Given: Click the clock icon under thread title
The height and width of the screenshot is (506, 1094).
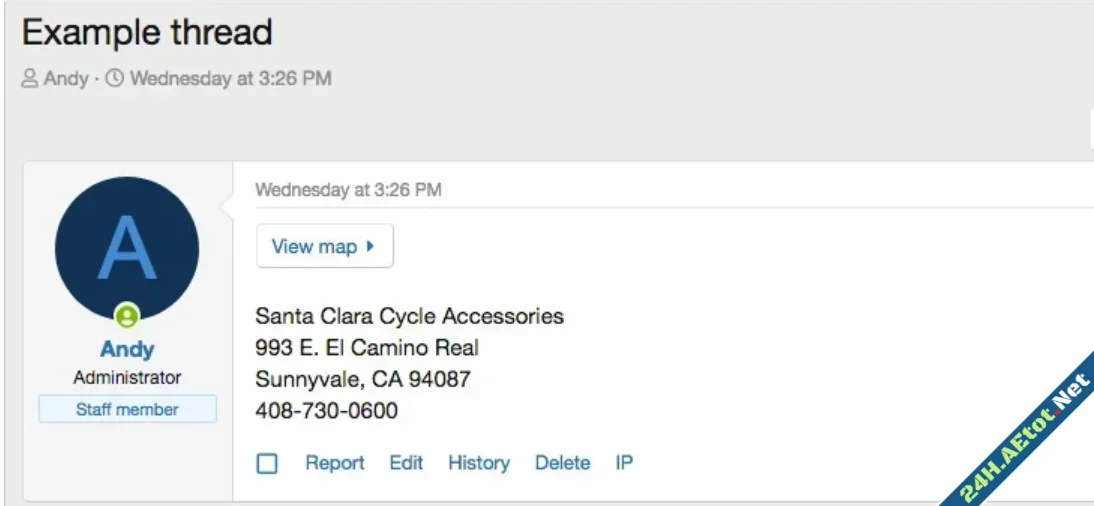Looking at the screenshot, I should tap(115, 78).
